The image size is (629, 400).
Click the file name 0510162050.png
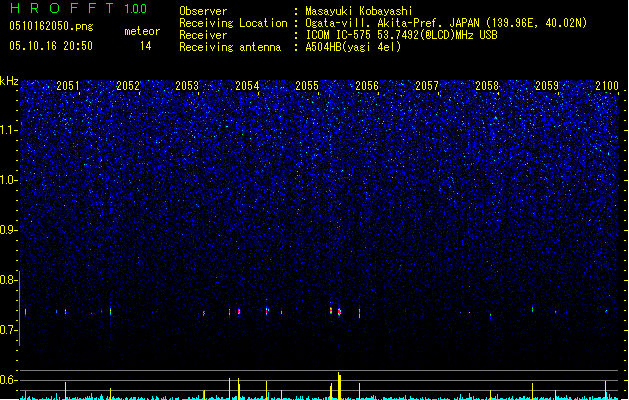[51, 26]
